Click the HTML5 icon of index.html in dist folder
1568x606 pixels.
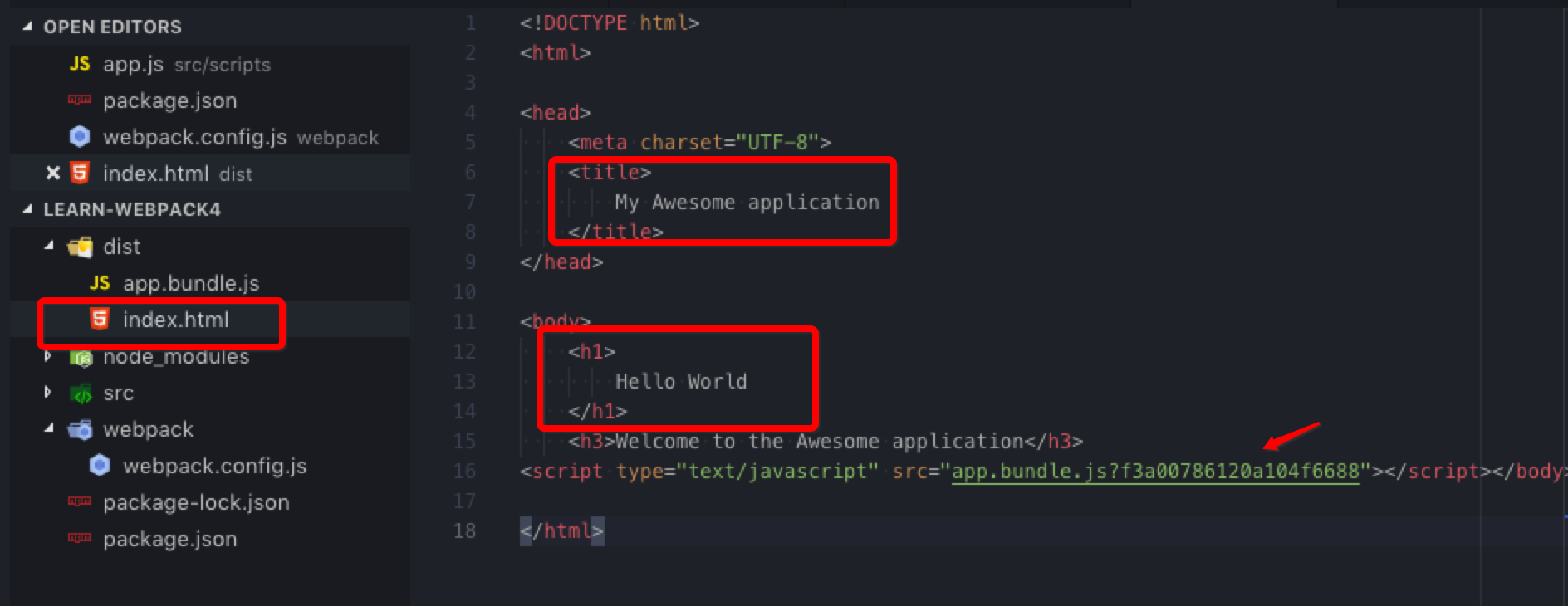(100, 319)
